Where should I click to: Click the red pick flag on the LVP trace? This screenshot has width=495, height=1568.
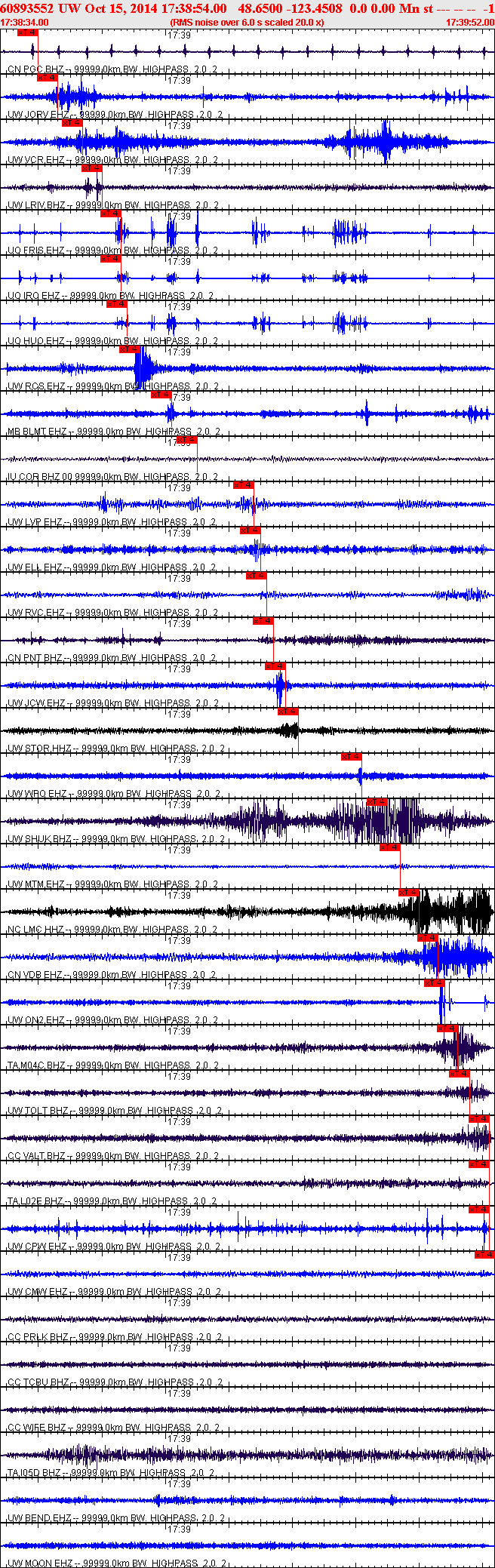[244, 485]
